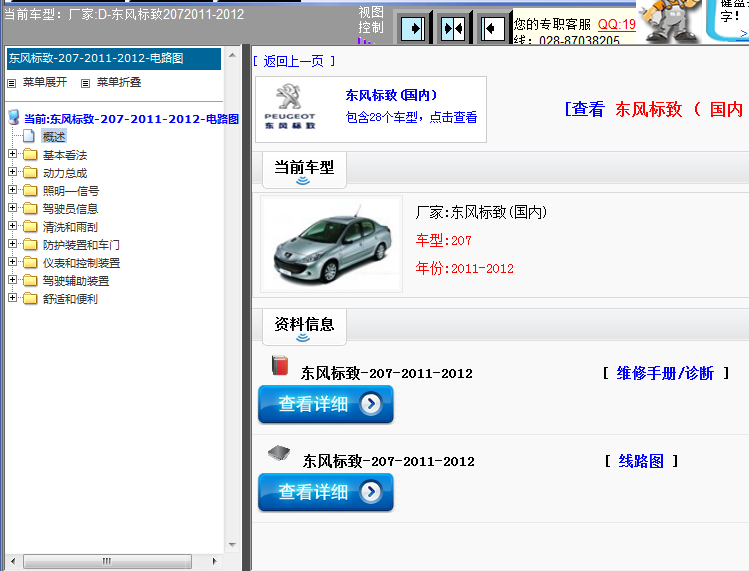Screen dimensions: 749x571
Task: Click the 菜单折叠 menu collapse icon
Action: pyautogui.click(x=86, y=83)
